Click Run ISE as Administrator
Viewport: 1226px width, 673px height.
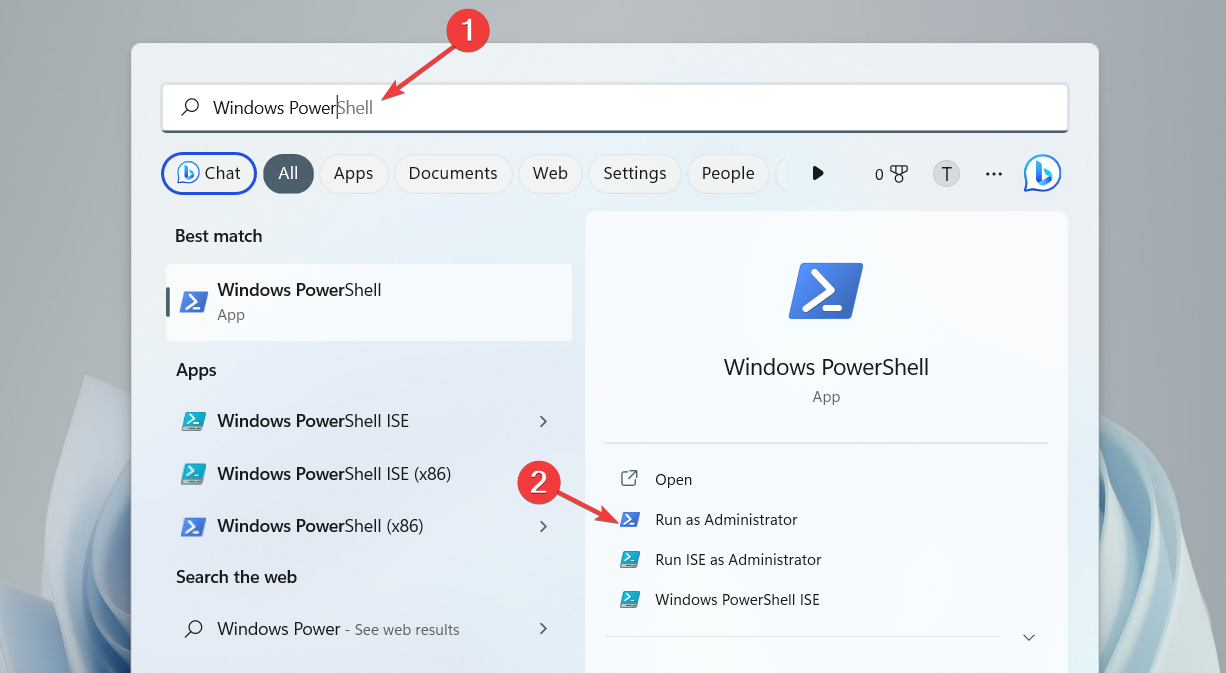point(737,559)
